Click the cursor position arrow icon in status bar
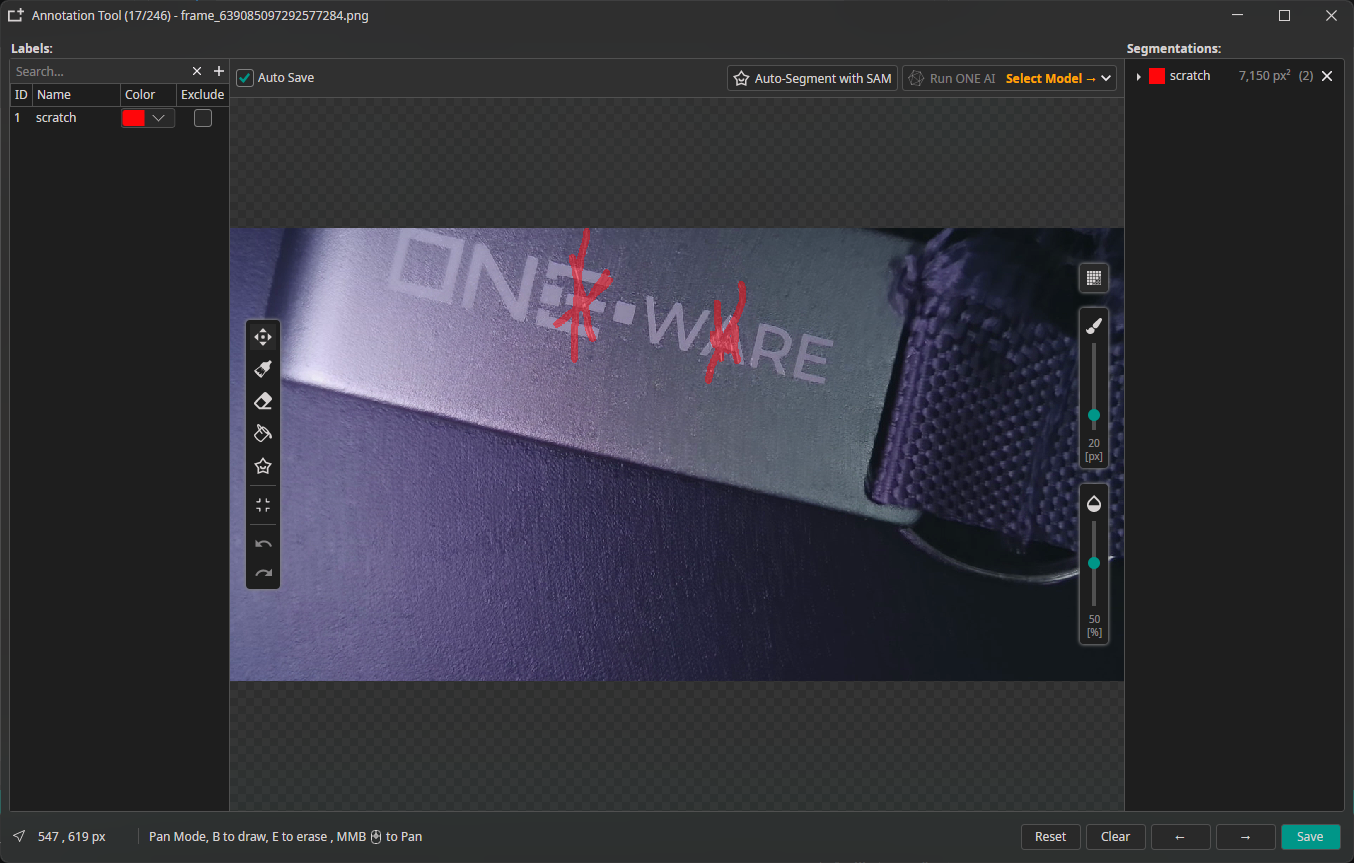This screenshot has height=863, width=1354. (19, 836)
